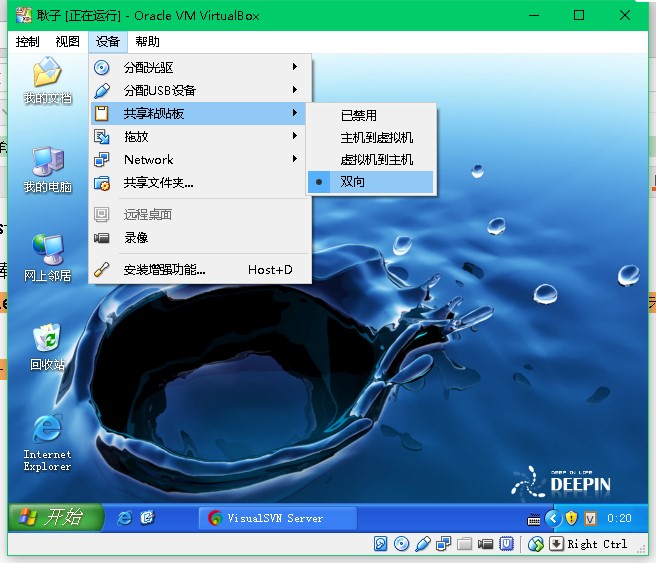Click the security shield tray icon

pos(572,518)
